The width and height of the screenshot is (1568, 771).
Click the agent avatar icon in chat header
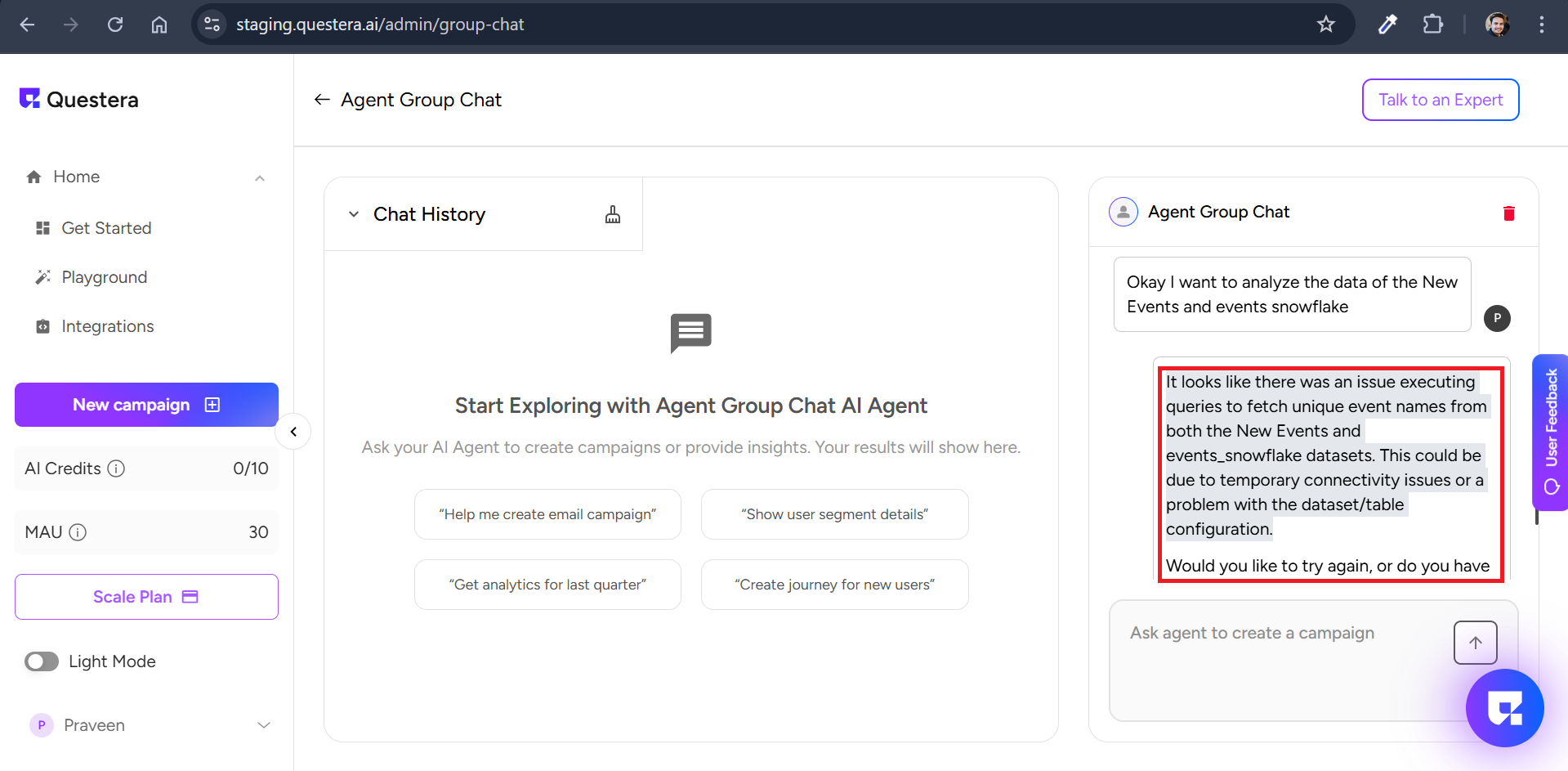coord(1124,212)
